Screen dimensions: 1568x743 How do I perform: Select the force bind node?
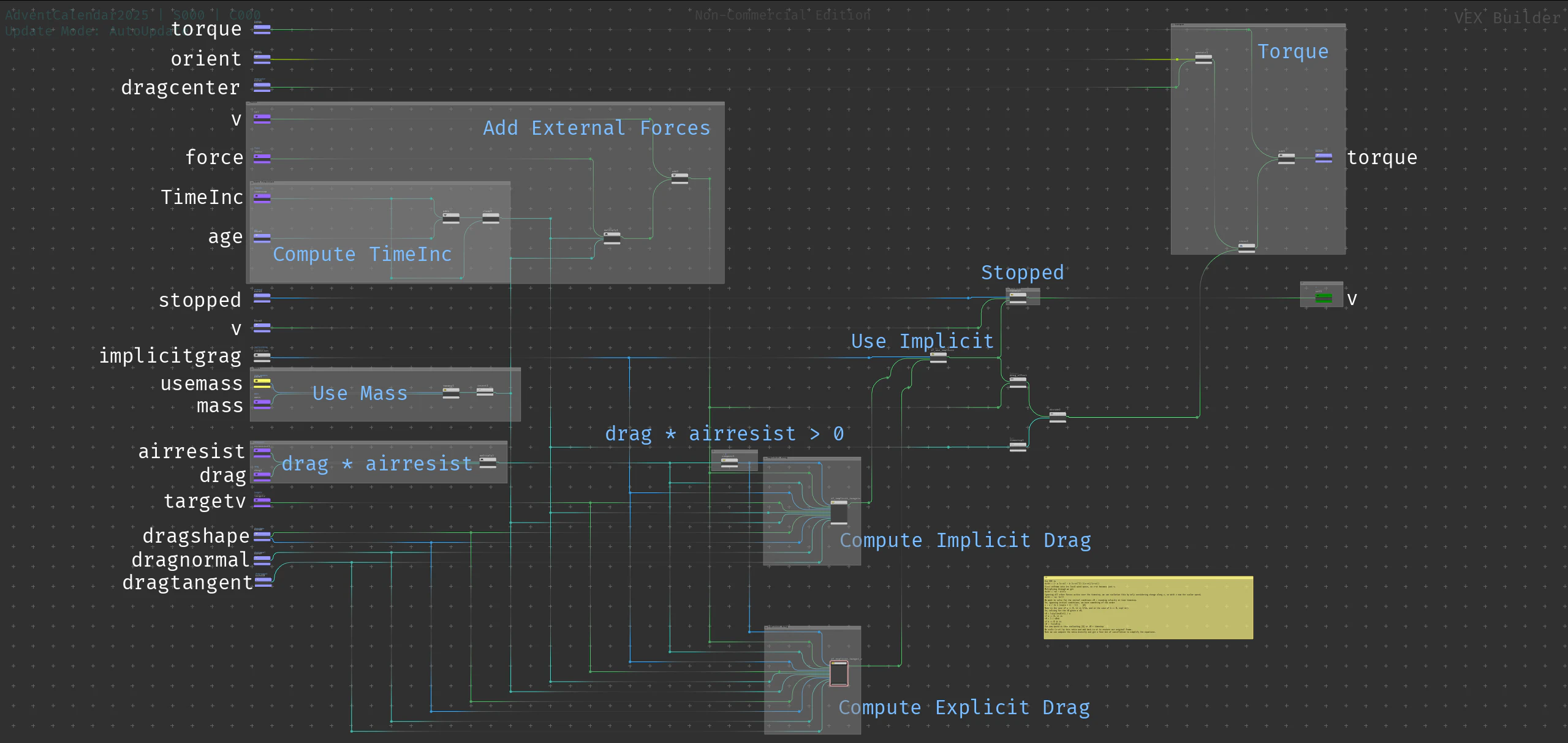point(262,158)
